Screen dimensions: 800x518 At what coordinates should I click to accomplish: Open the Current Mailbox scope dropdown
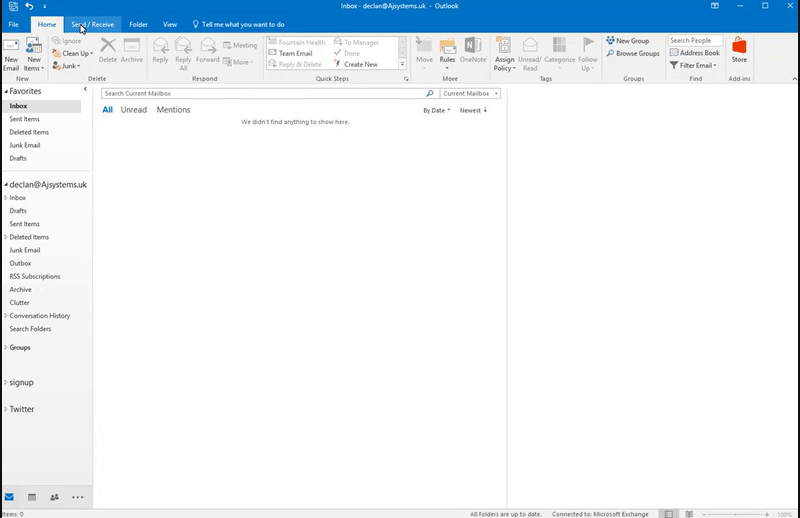tap(470, 93)
